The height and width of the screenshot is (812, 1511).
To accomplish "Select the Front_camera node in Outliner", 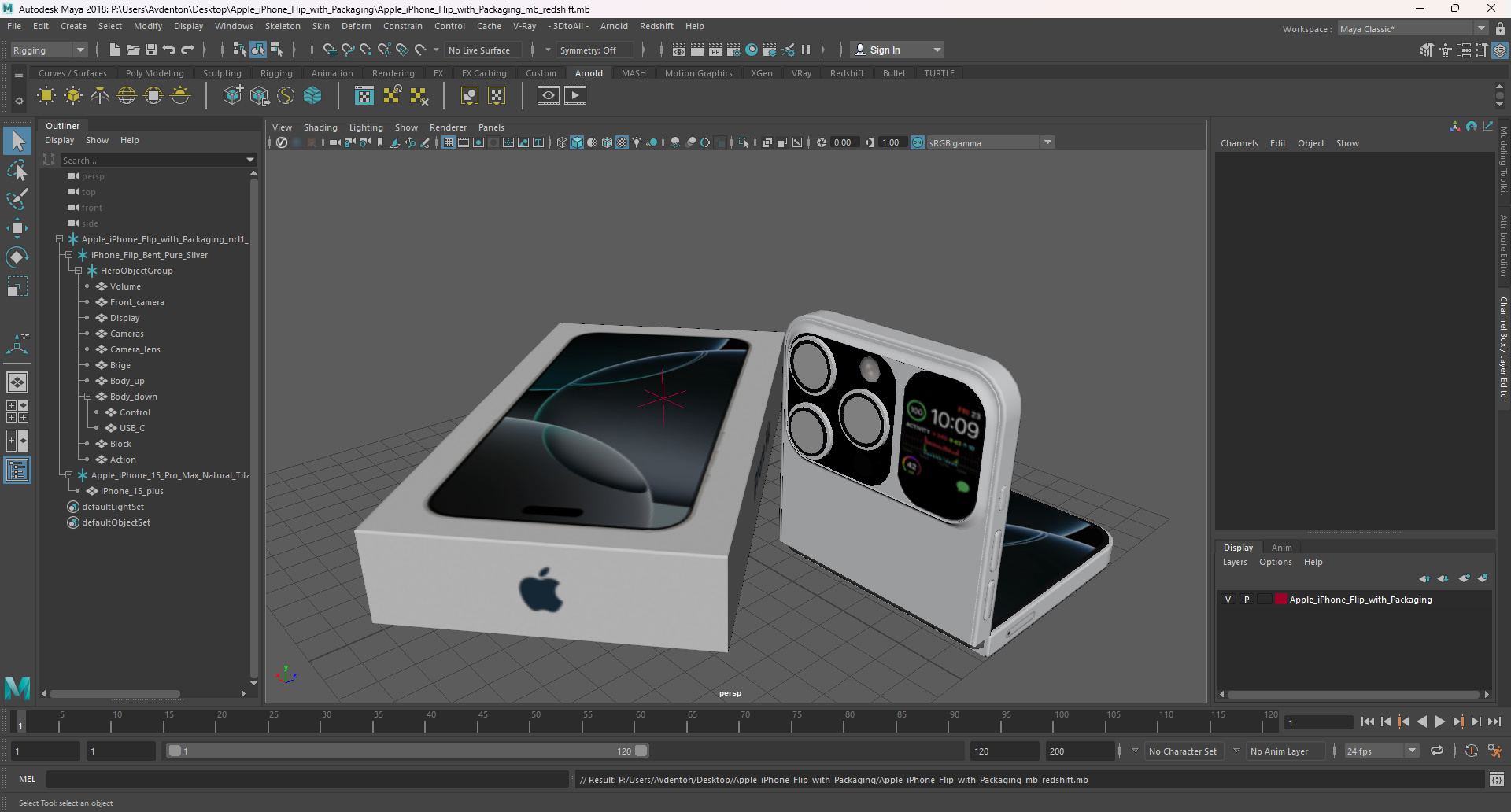I will [137, 302].
